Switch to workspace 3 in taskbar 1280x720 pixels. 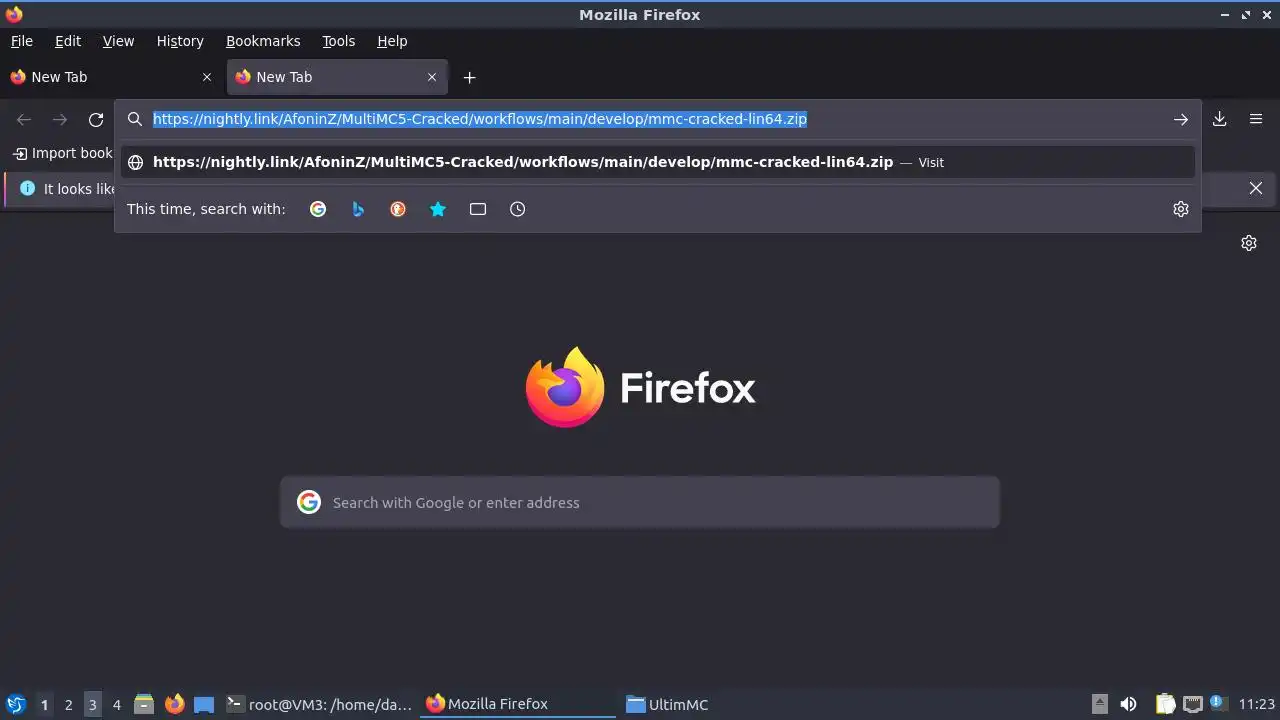[92, 704]
